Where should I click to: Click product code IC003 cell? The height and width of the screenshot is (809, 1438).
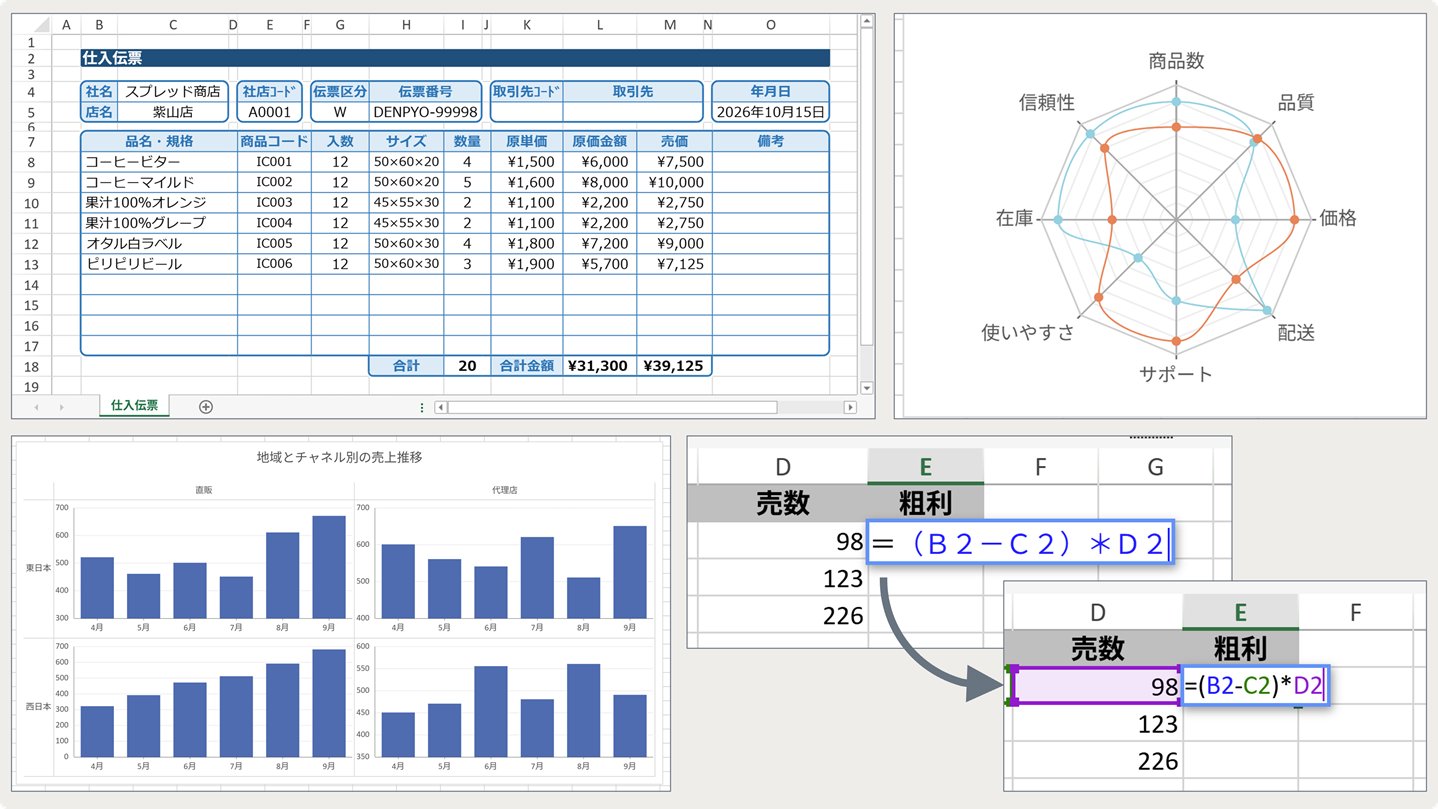(274, 203)
